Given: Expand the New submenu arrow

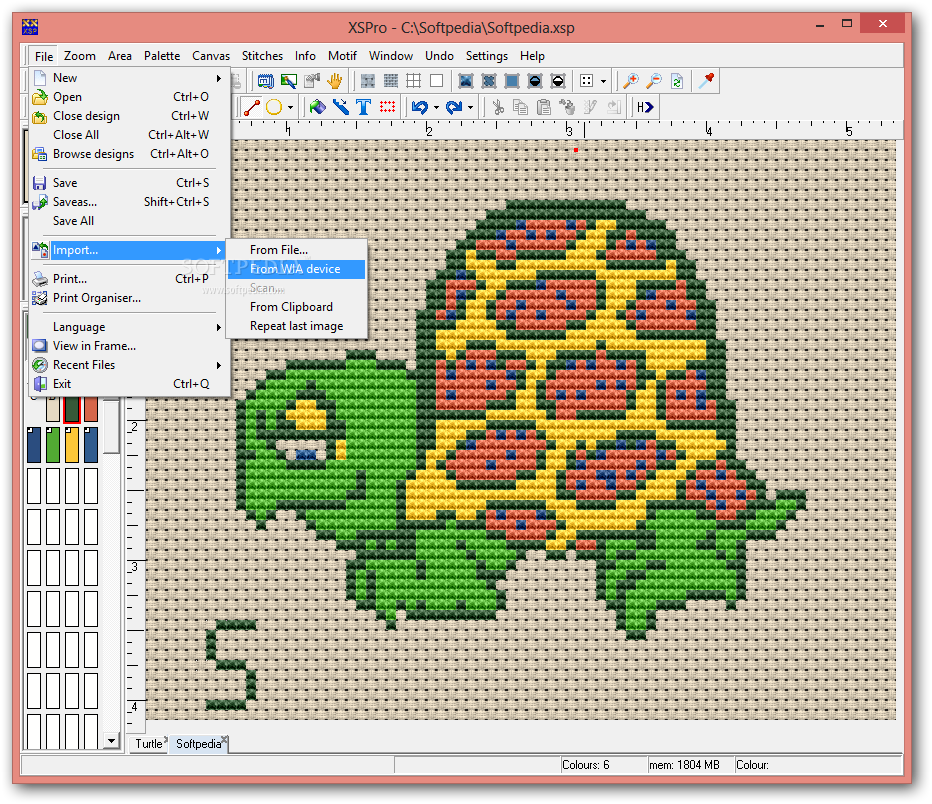Looking at the screenshot, I should pyautogui.click(x=219, y=78).
